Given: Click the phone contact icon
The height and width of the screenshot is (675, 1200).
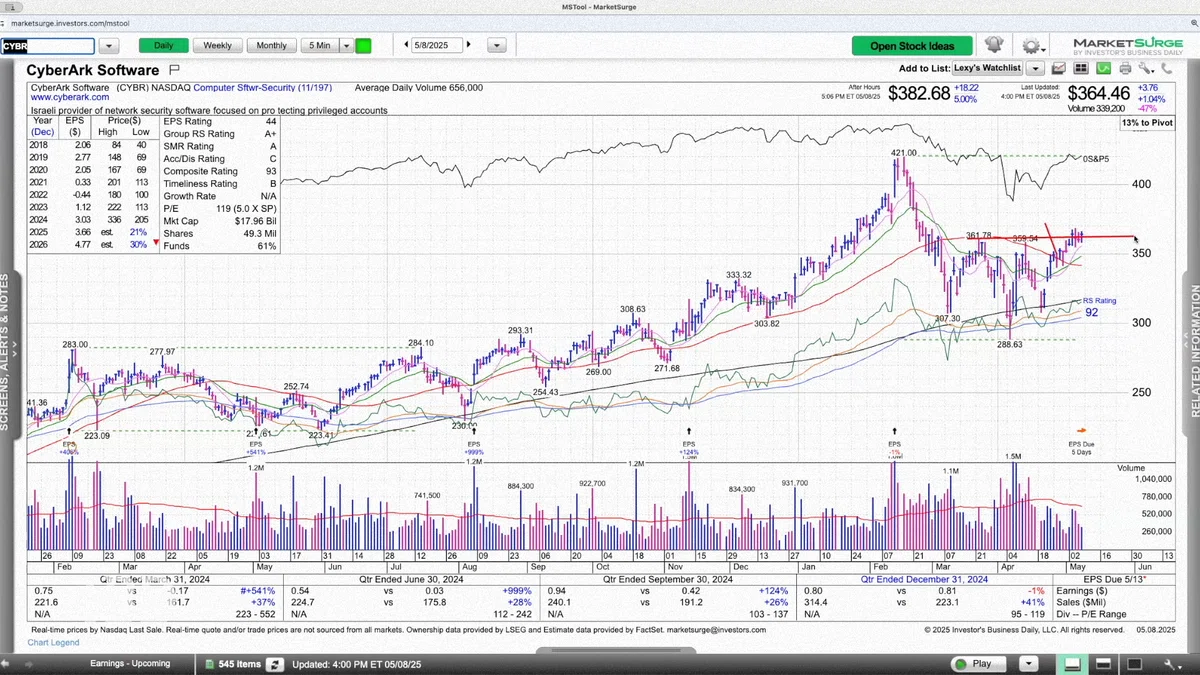Looking at the screenshot, I should tap(1167, 68).
